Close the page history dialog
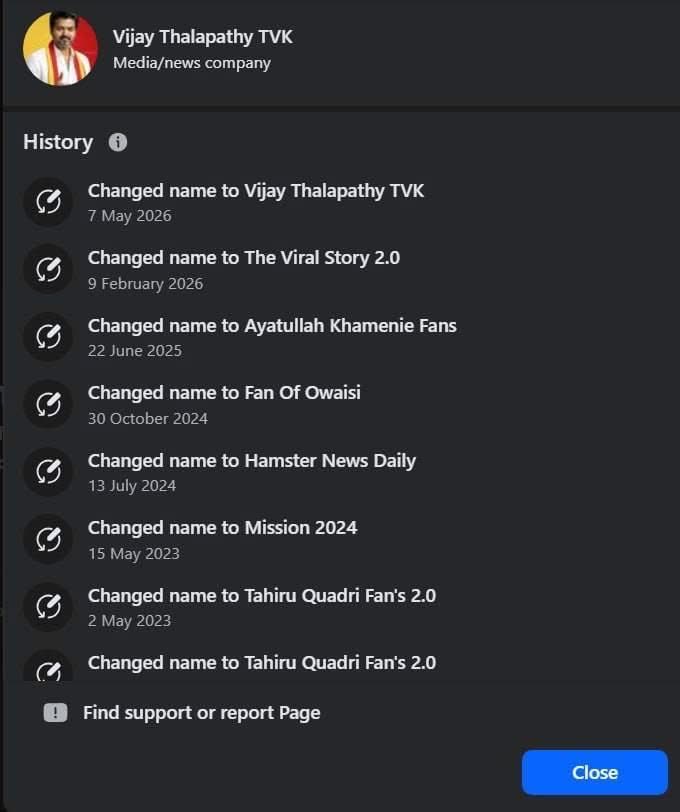The height and width of the screenshot is (812, 680). [595, 772]
